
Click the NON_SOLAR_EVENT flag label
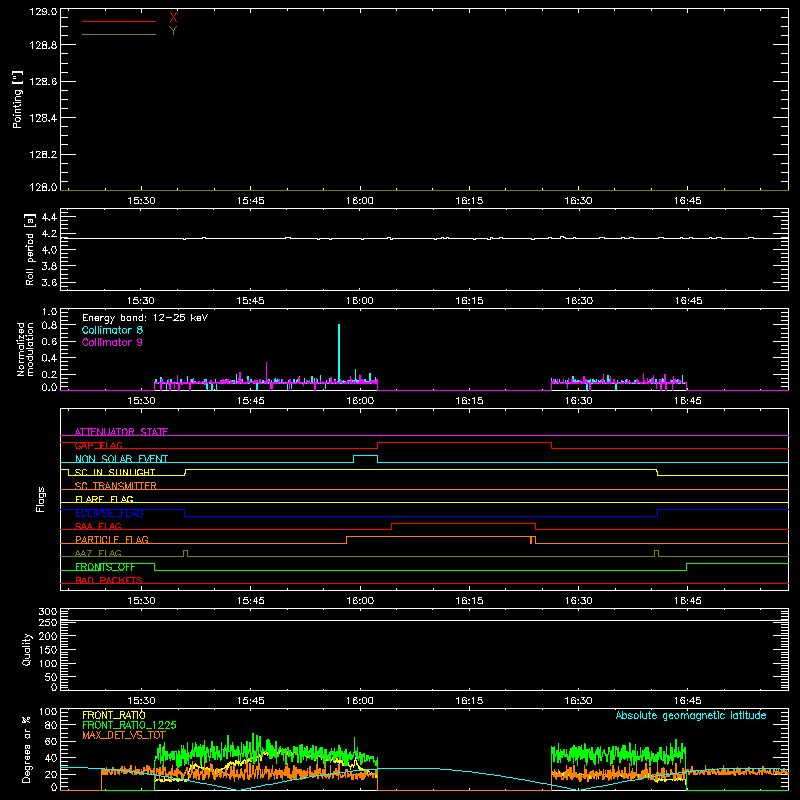(121, 459)
